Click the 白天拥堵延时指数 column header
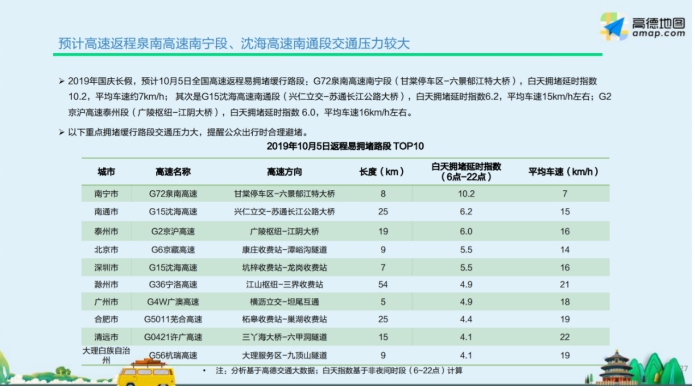This screenshot has height=386, width=693. point(466,172)
